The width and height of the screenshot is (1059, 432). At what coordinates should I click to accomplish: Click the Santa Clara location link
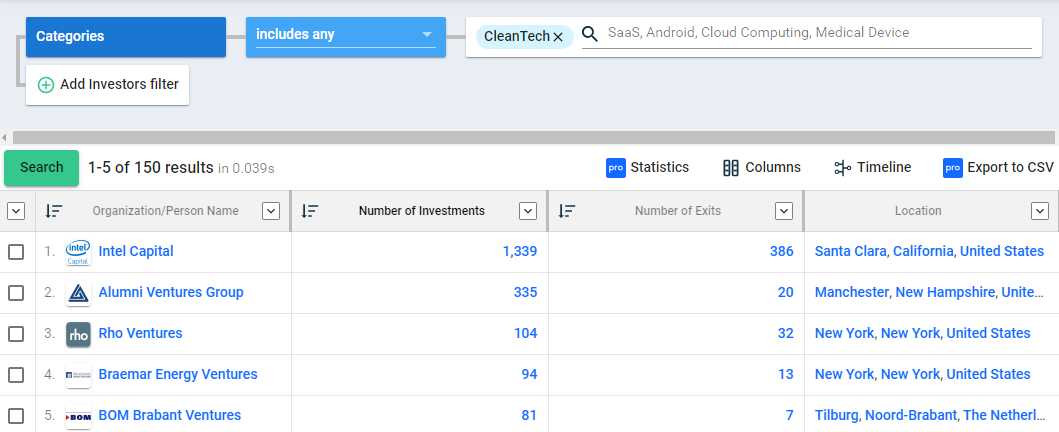[x=850, y=251]
